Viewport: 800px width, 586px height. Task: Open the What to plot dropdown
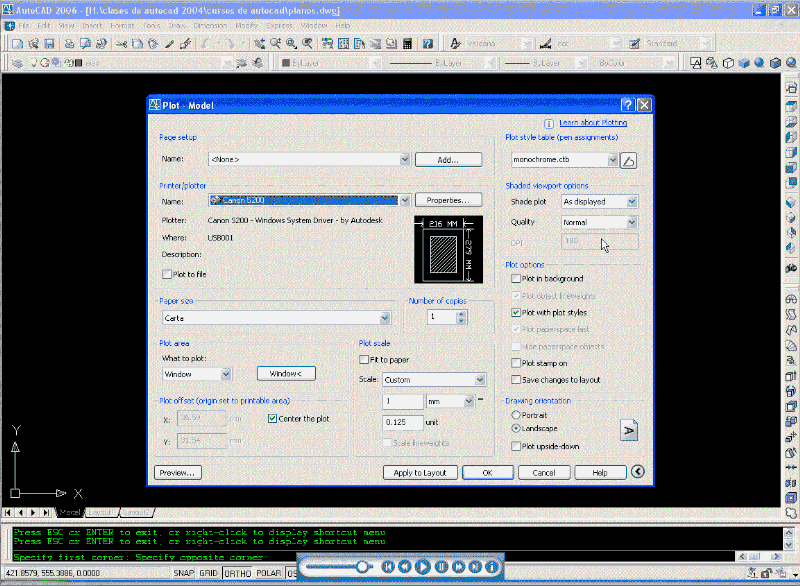226,374
